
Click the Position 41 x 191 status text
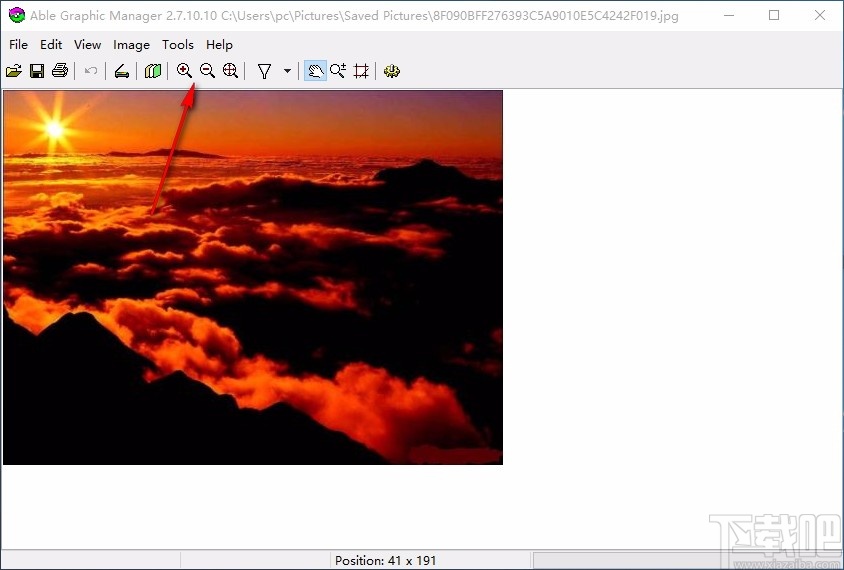[x=385, y=560]
